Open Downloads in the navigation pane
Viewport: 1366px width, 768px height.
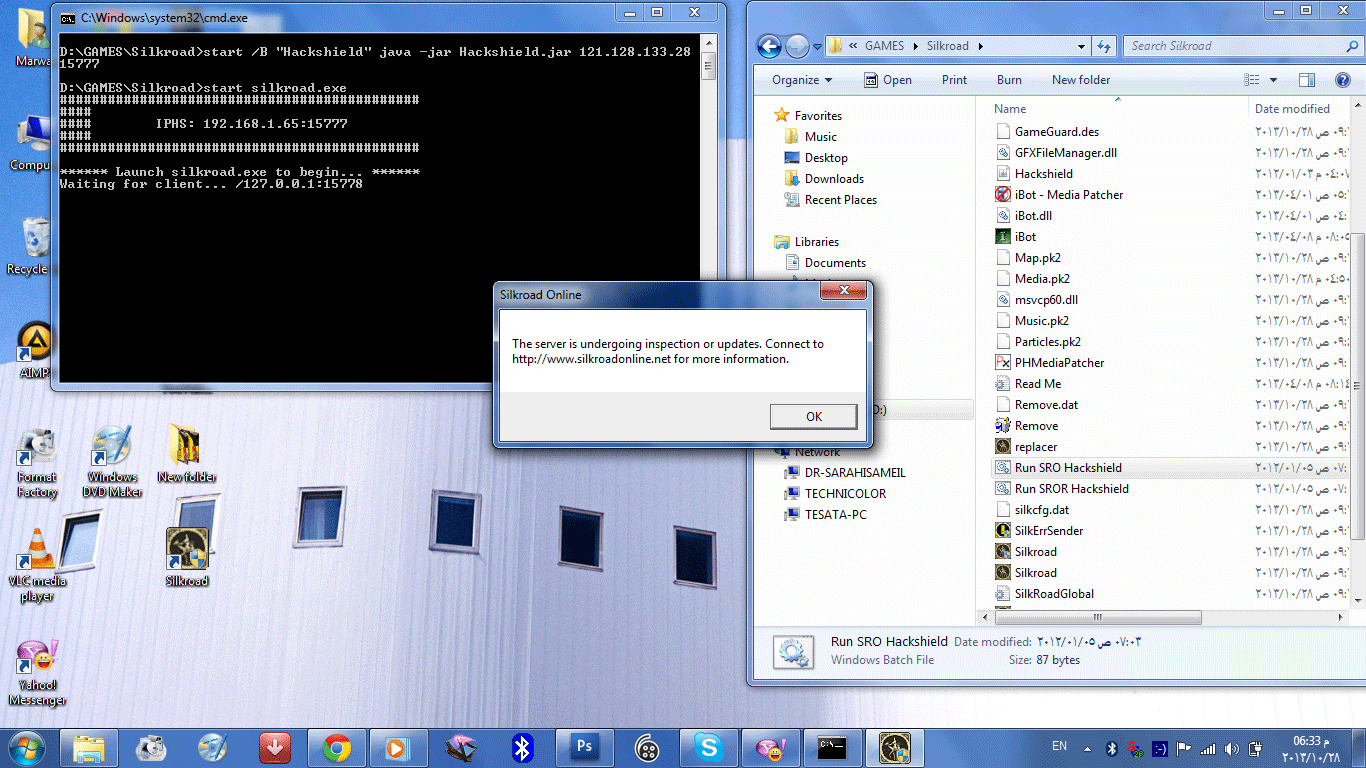pos(824,178)
